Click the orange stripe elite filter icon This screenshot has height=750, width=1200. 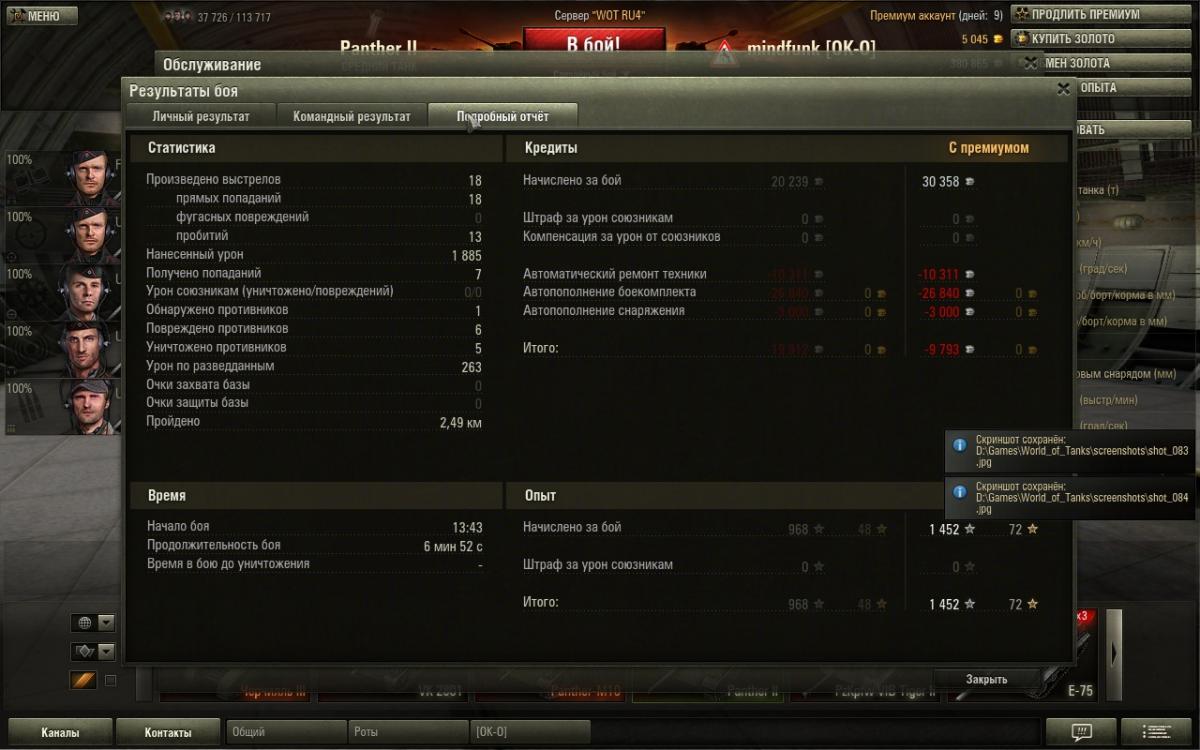pyautogui.click(x=83, y=680)
